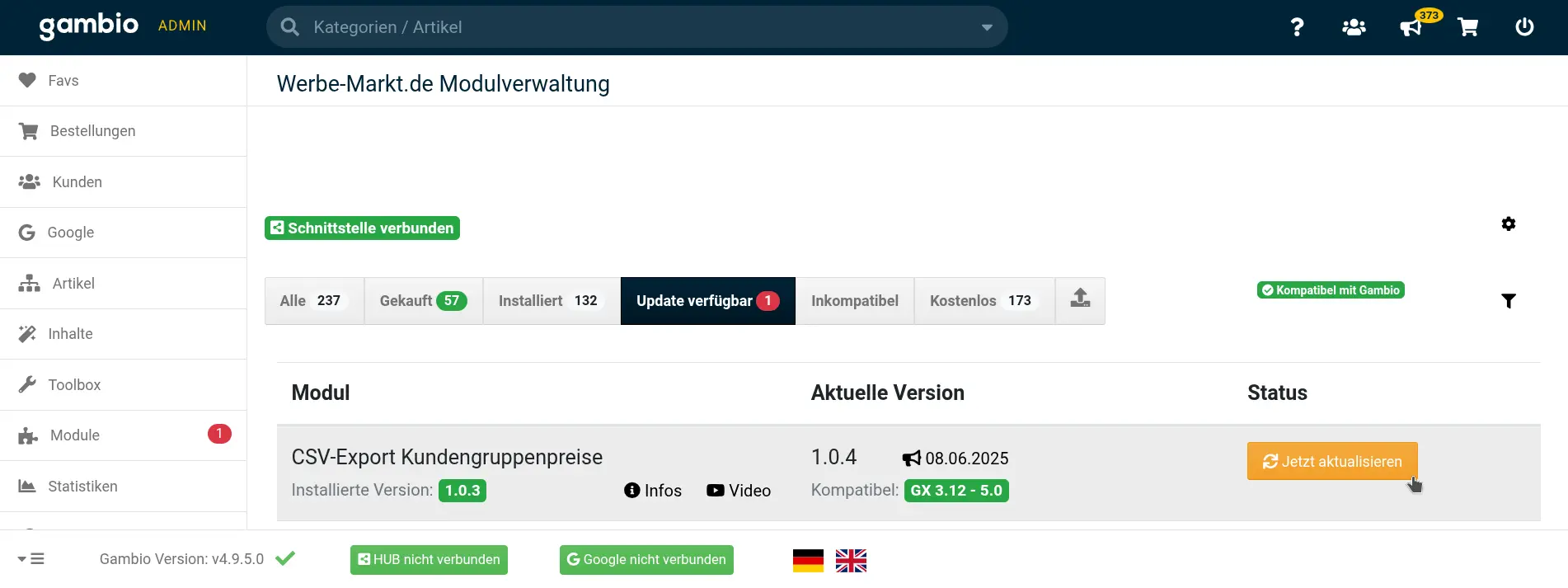The width and height of the screenshot is (1568, 588).
Task: Open Video for CSV-Export Kundengruppenpreise
Action: click(739, 491)
